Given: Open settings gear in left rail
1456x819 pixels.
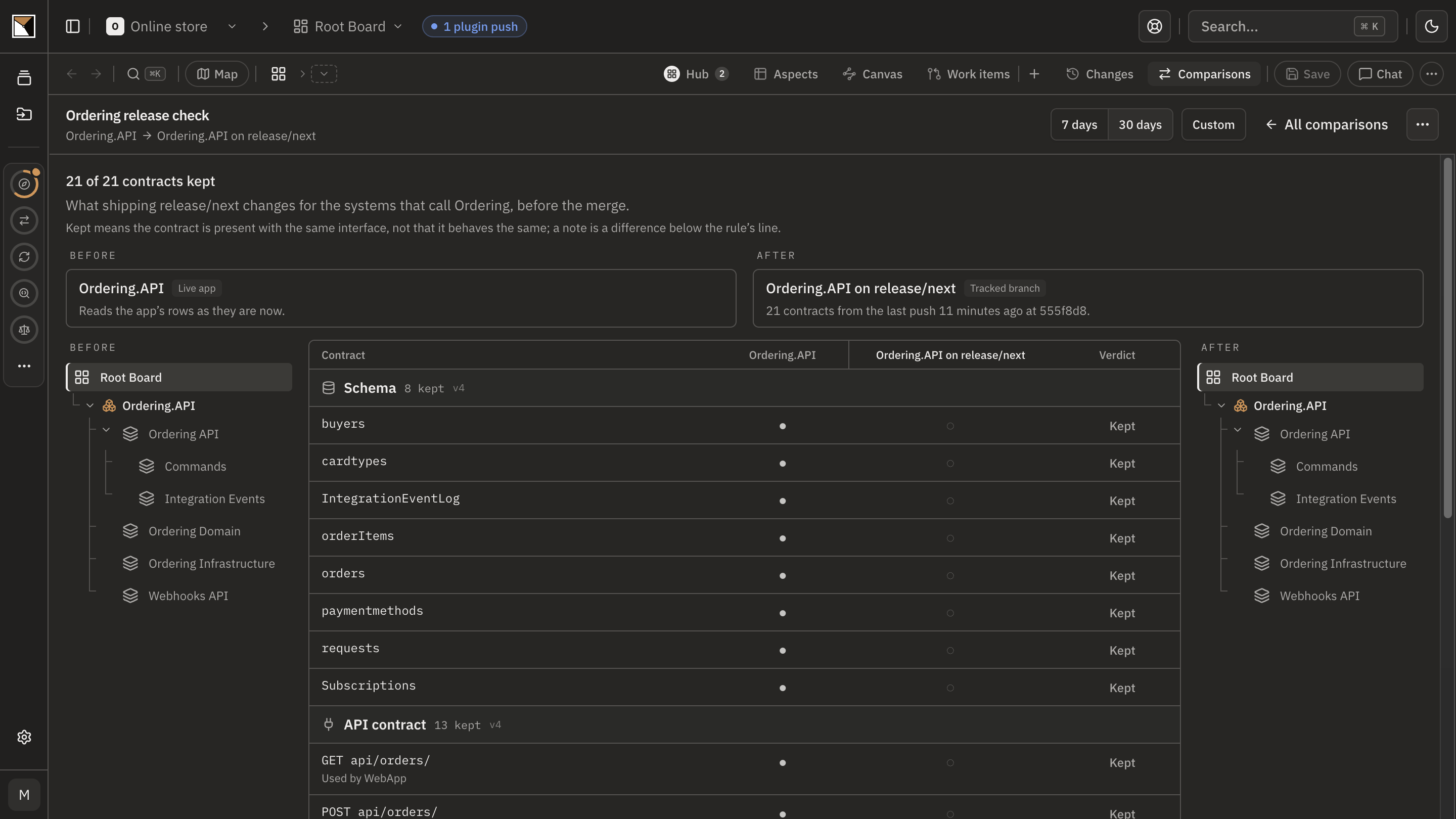Looking at the screenshot, I should click(x=24, y=737).
